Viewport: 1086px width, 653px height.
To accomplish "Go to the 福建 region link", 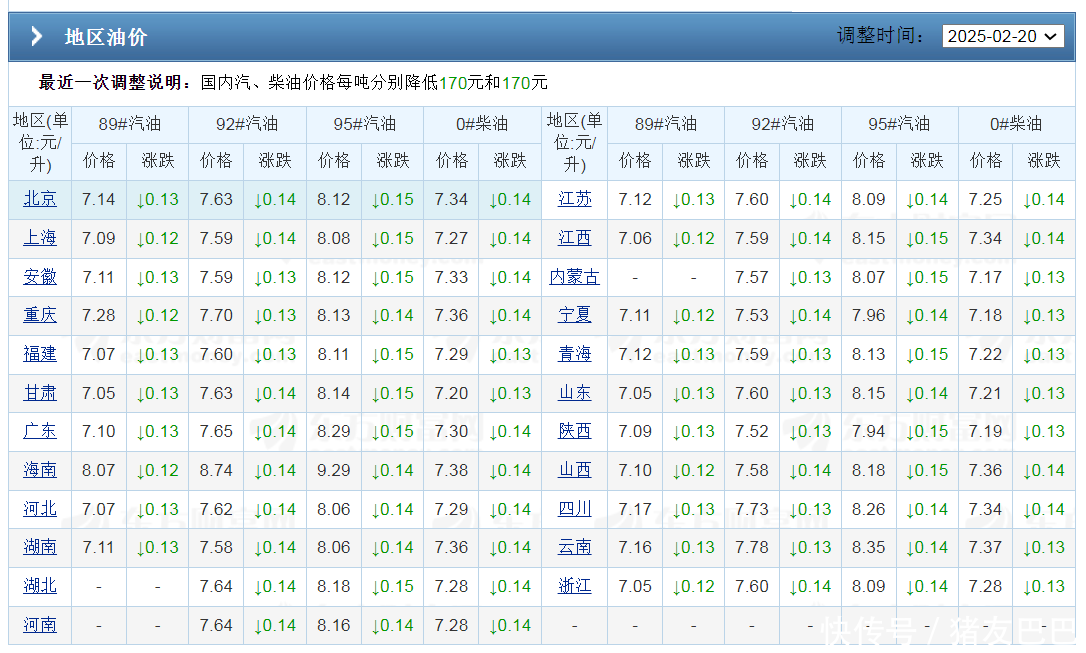I will pos(40,354).
